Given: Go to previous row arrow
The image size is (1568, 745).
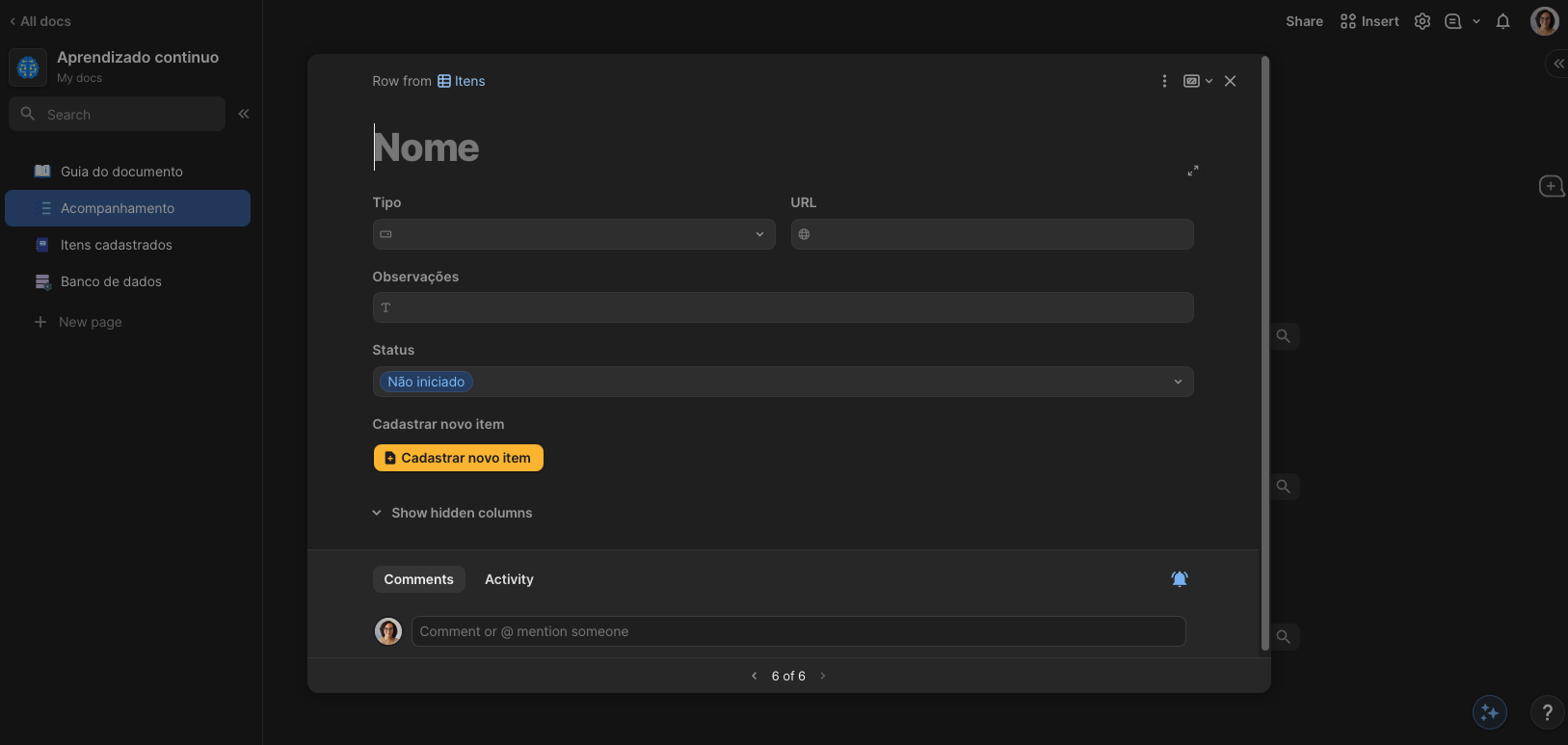Looking at the screenshot, I should tap(754, 676).
